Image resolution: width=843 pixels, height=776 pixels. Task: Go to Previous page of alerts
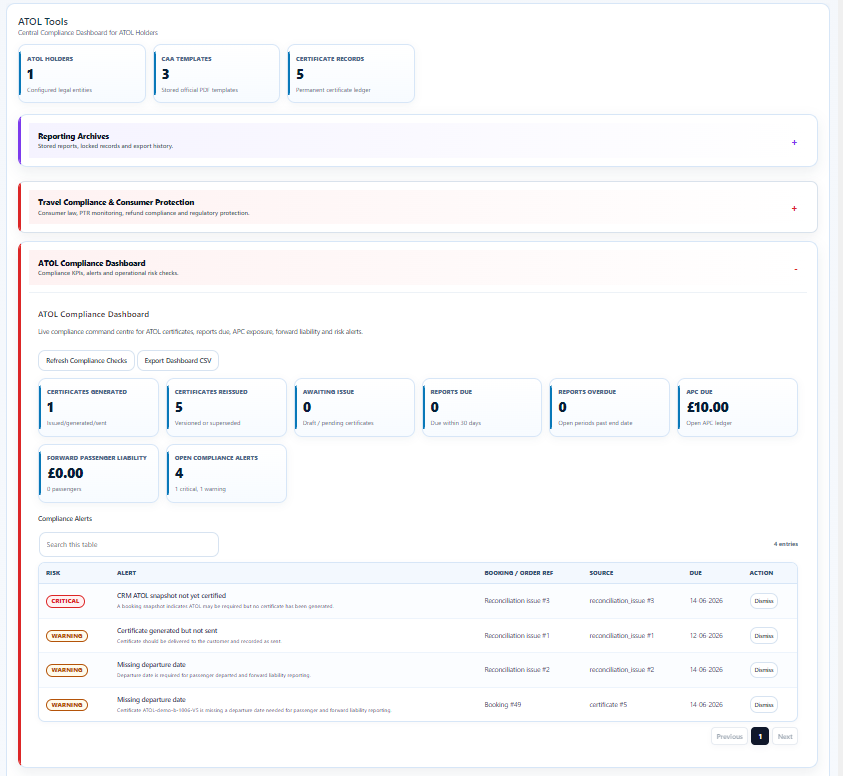pos(729,737)
